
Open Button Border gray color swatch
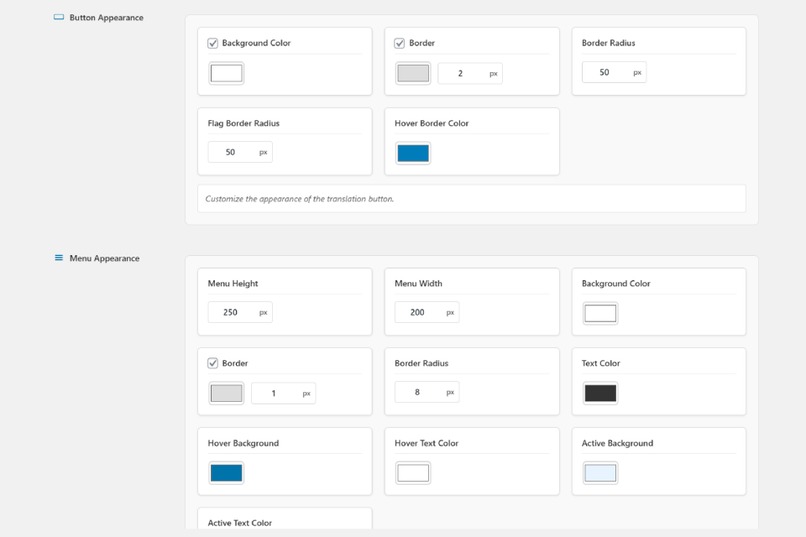coord(413,73)
